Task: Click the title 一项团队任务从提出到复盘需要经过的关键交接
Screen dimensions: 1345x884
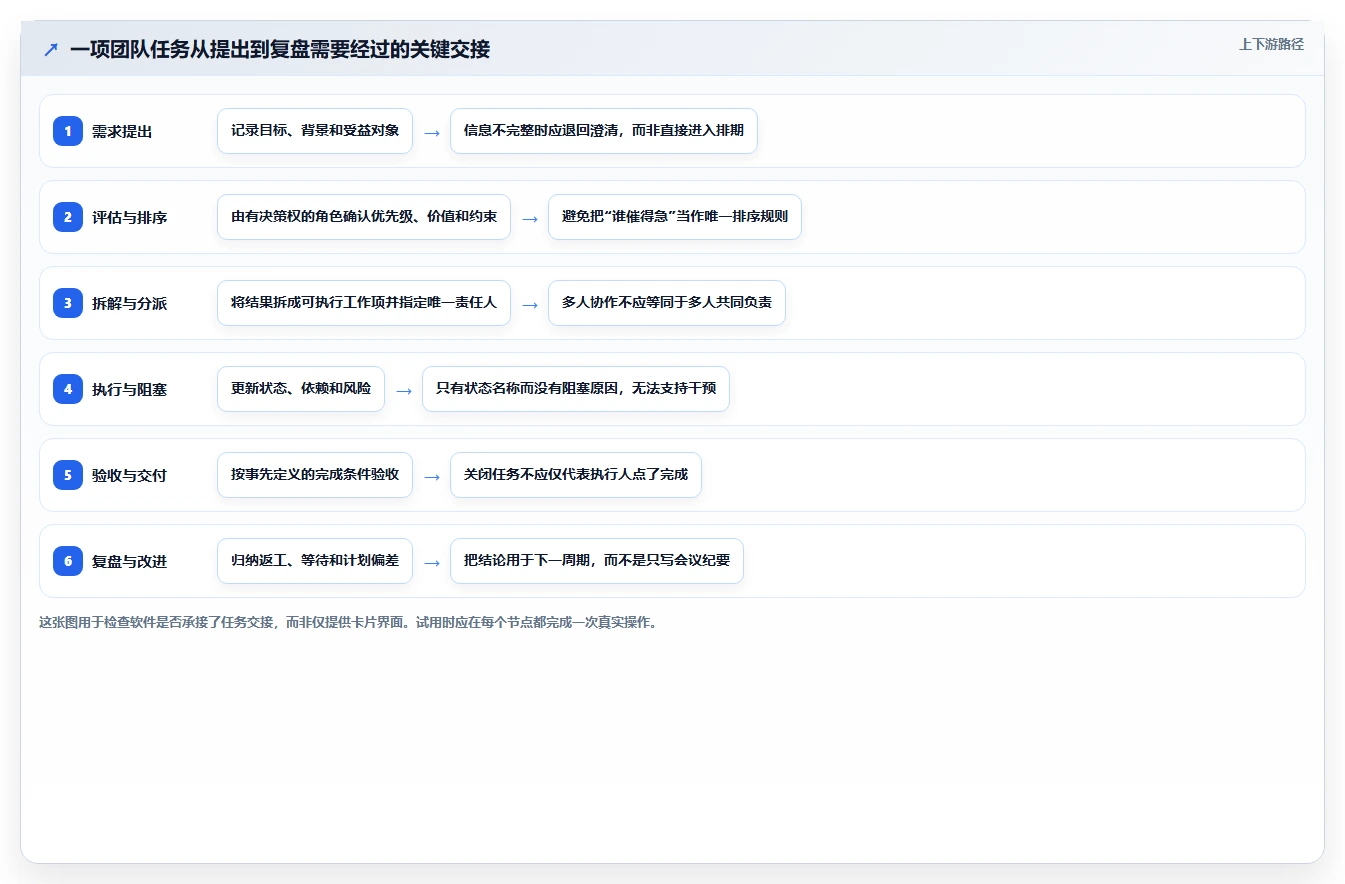Action: 280,49
